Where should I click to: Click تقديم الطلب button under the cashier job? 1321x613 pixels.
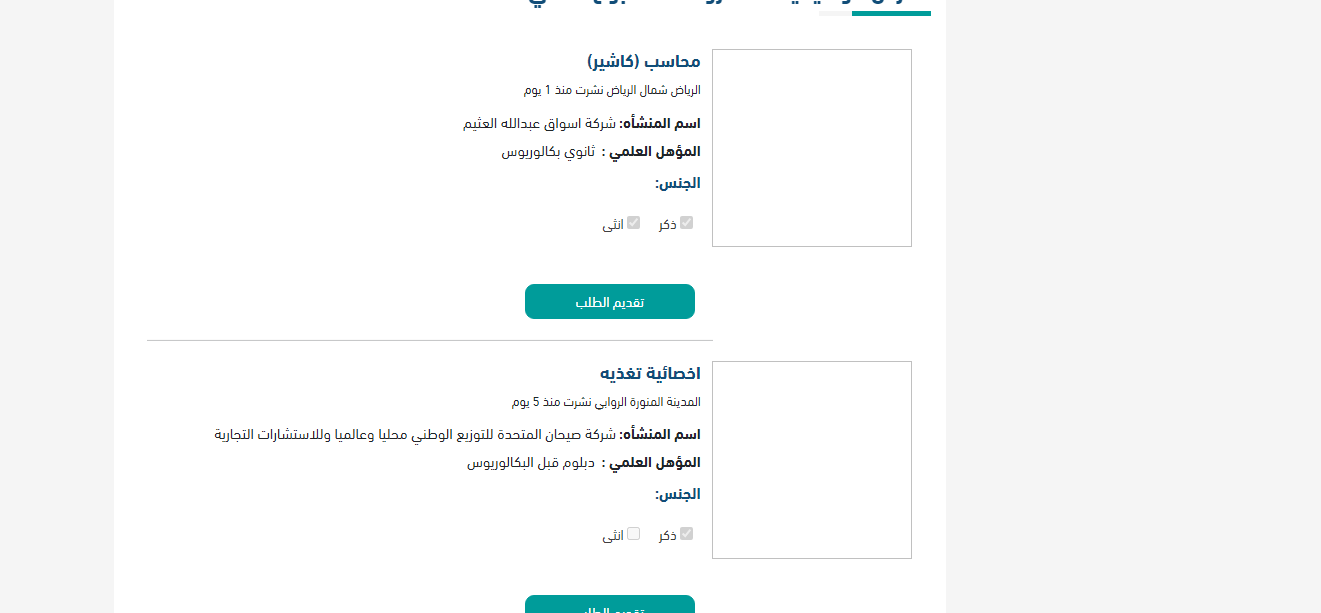point(610,302)
